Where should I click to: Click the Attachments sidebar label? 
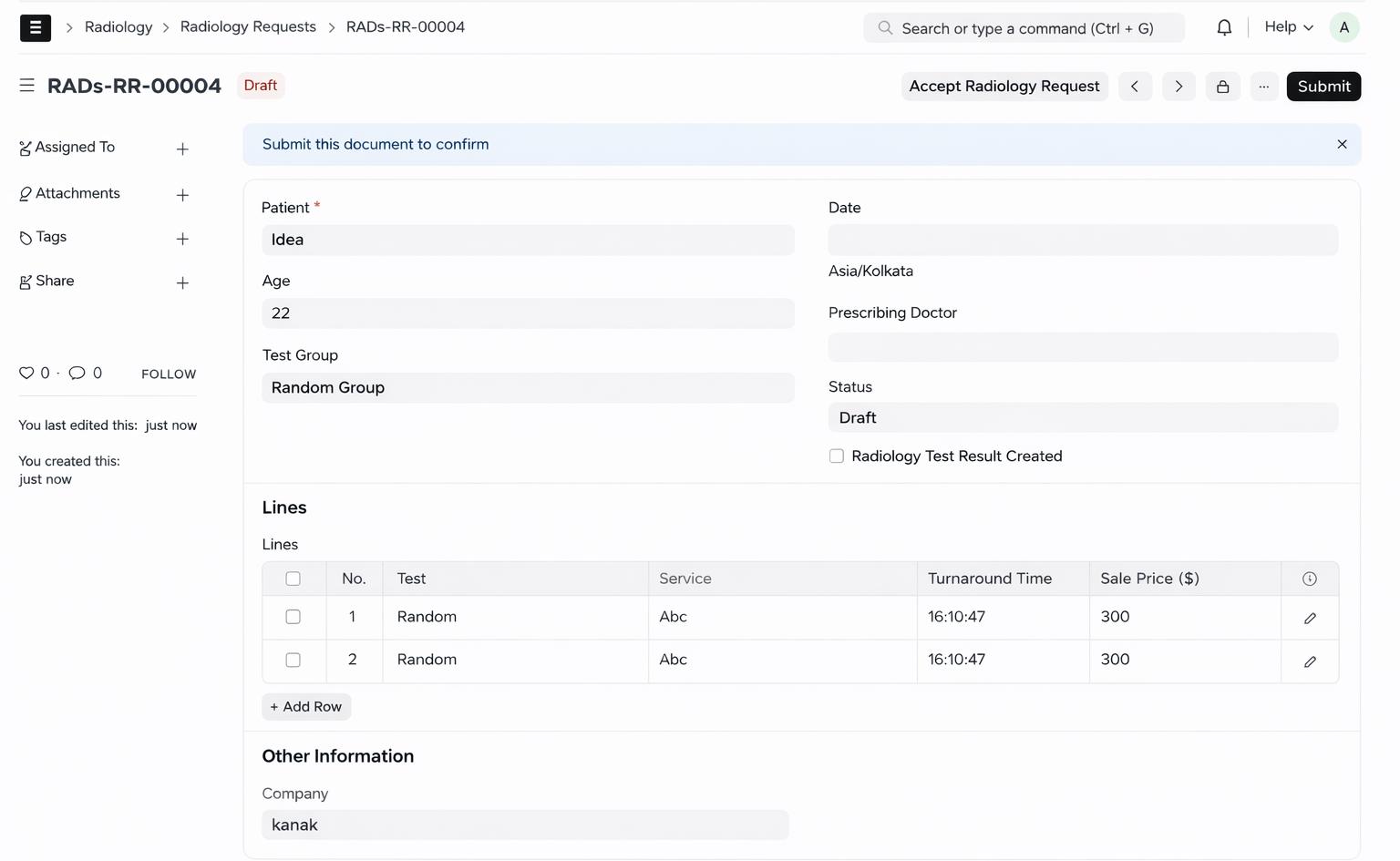click(77, 194)
